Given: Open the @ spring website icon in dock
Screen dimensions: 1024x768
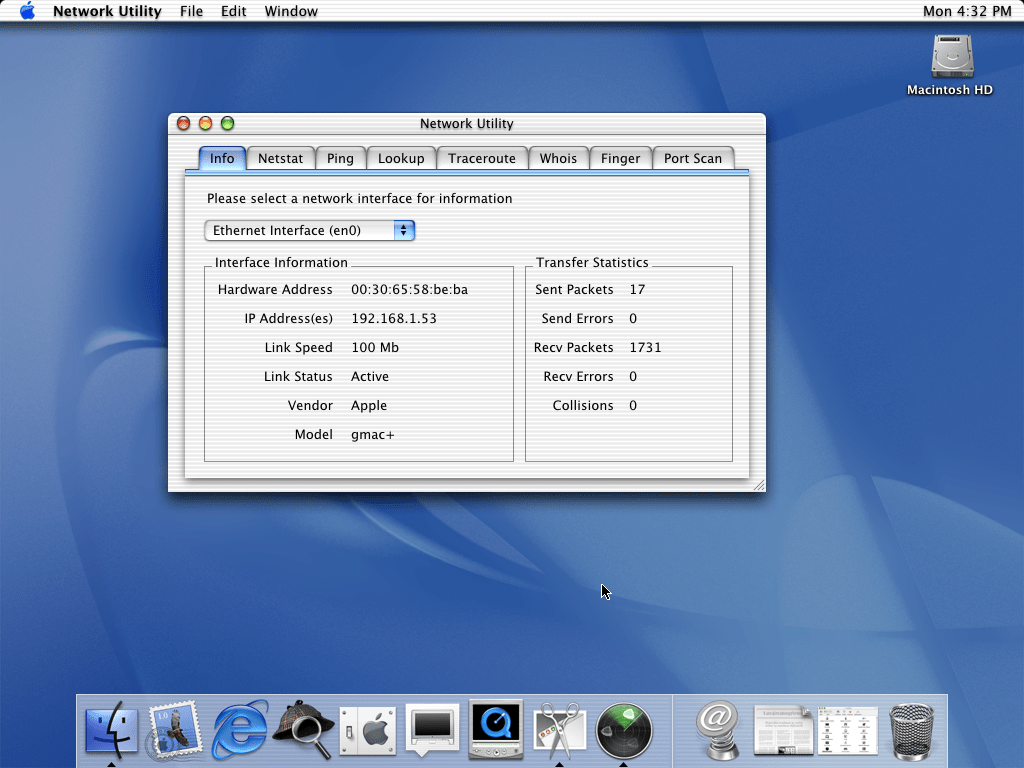Looking at the screenshot, I should click(717, 730).
